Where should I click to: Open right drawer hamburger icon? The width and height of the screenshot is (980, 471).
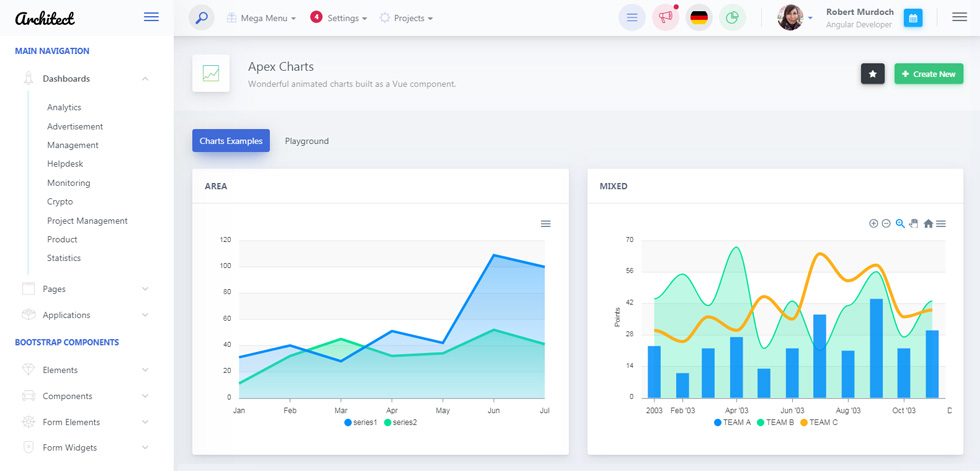click(x=959, y=17)
